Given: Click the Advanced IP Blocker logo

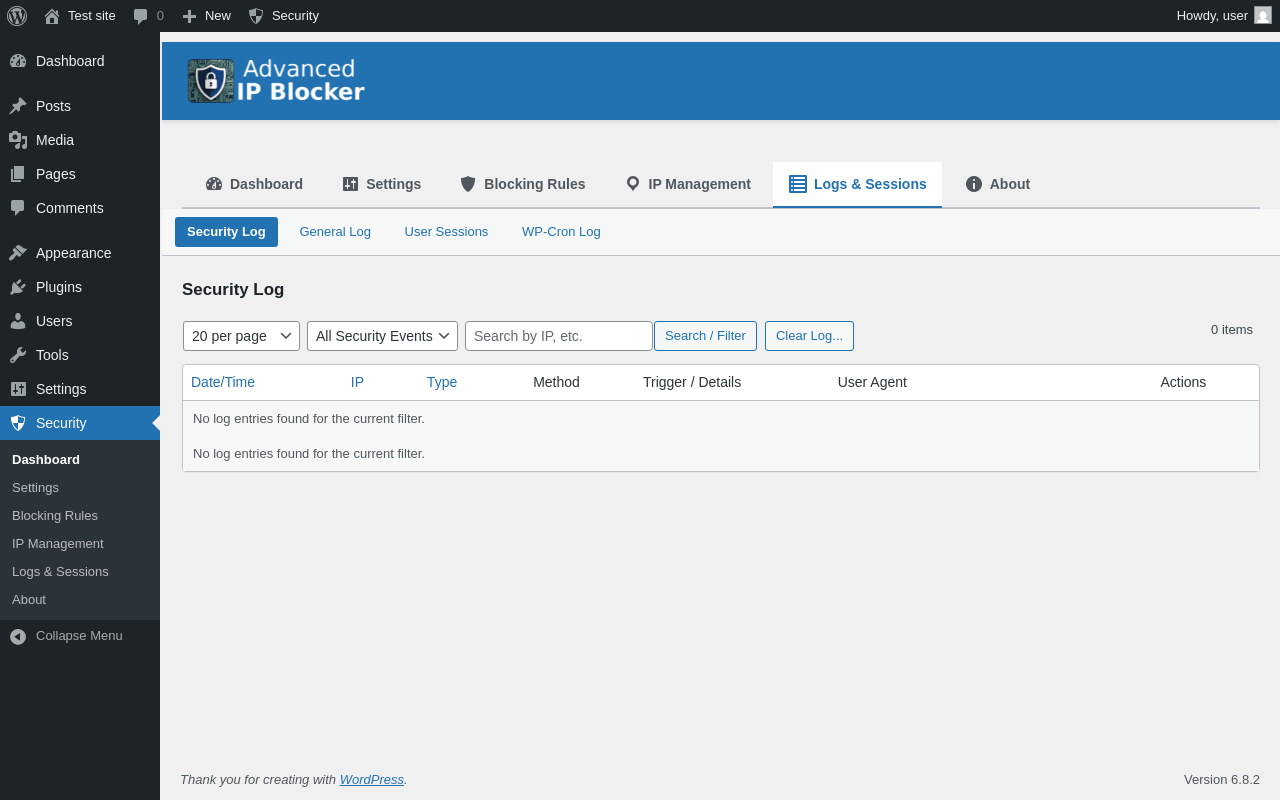Looking at the screenshot, I should point(276,81).
